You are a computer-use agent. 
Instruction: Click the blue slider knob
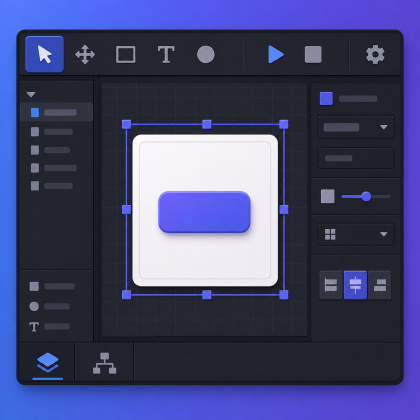tap(366, 196)
